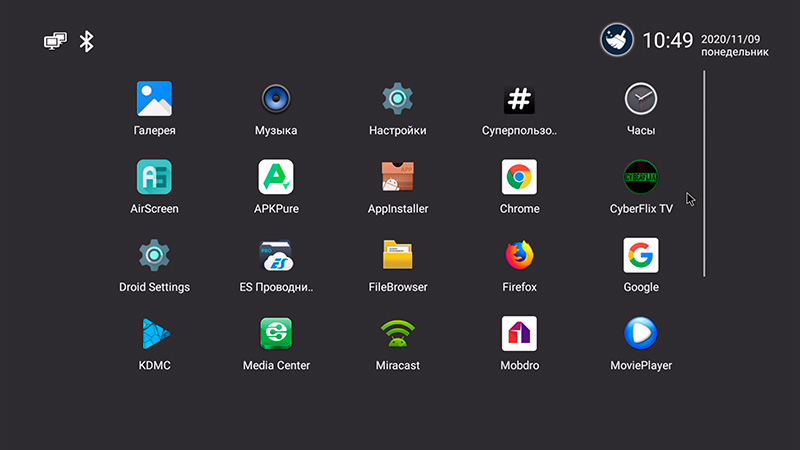800x450 pixels.
Task: Launch Firefox browser
Action: tap(519, 255)
